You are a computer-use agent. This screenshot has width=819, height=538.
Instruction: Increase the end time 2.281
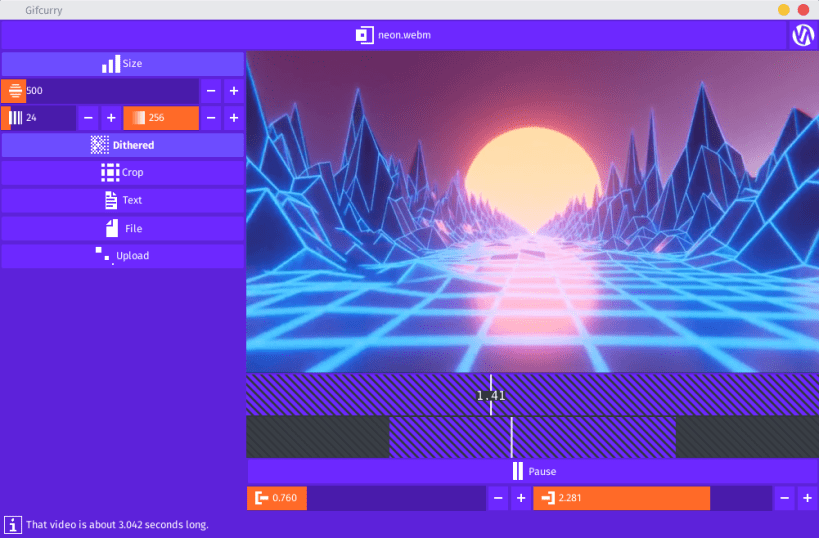pyautogui.click(x=808, y=498)
